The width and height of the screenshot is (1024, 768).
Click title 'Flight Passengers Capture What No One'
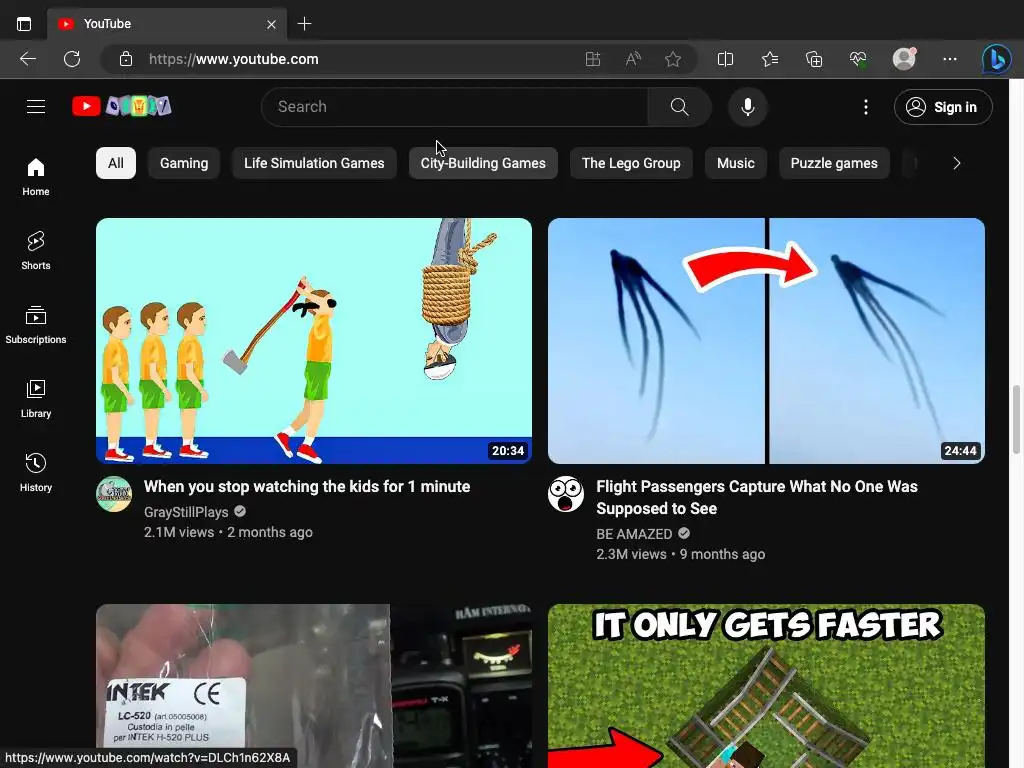757,498
